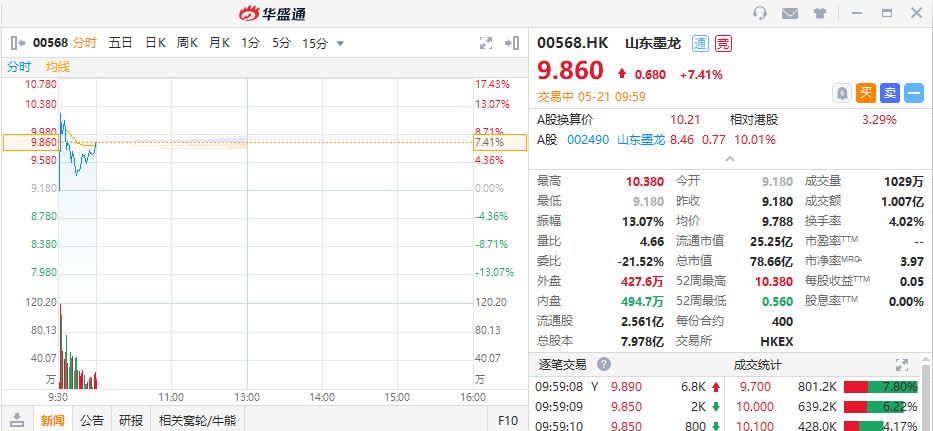
Task: Click the 52周最低 value 0.560
Action: (778, 301)
